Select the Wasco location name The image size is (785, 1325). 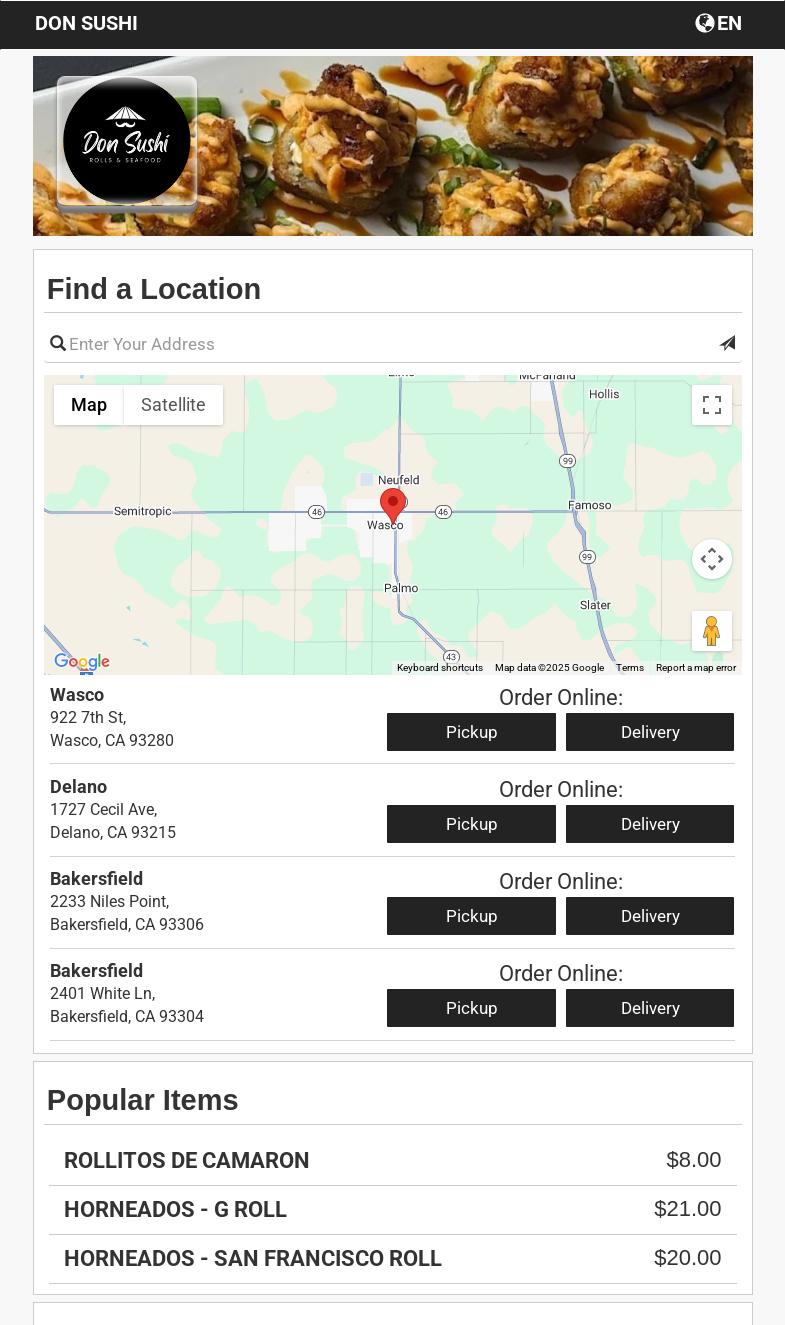[77, 695]
